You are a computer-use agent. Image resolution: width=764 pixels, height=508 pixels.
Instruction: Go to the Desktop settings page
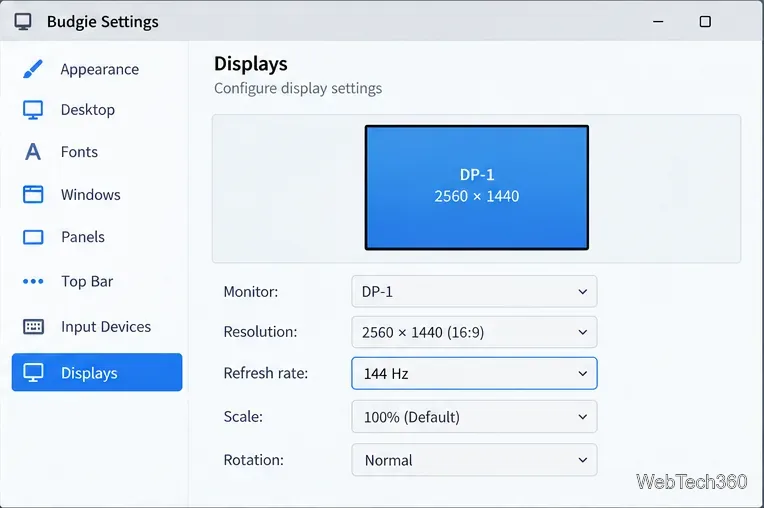click(88, 110)
